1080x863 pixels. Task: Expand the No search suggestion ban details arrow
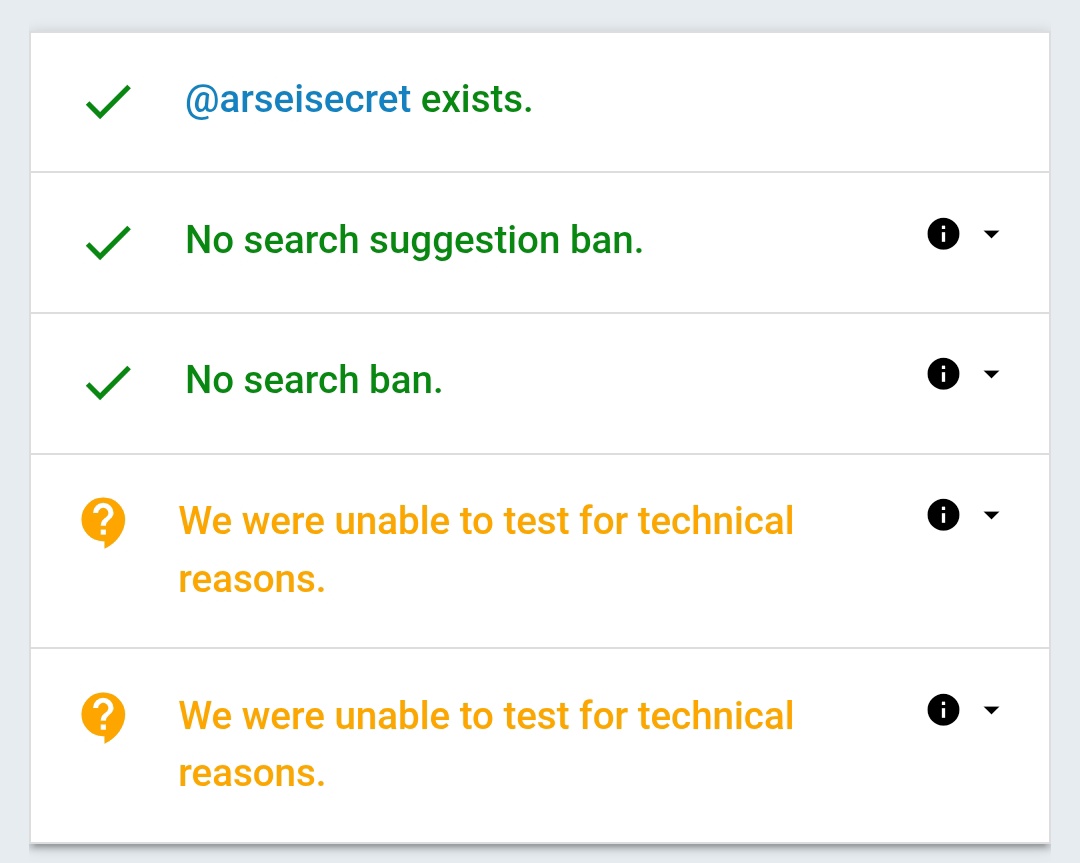click(991, 234)
